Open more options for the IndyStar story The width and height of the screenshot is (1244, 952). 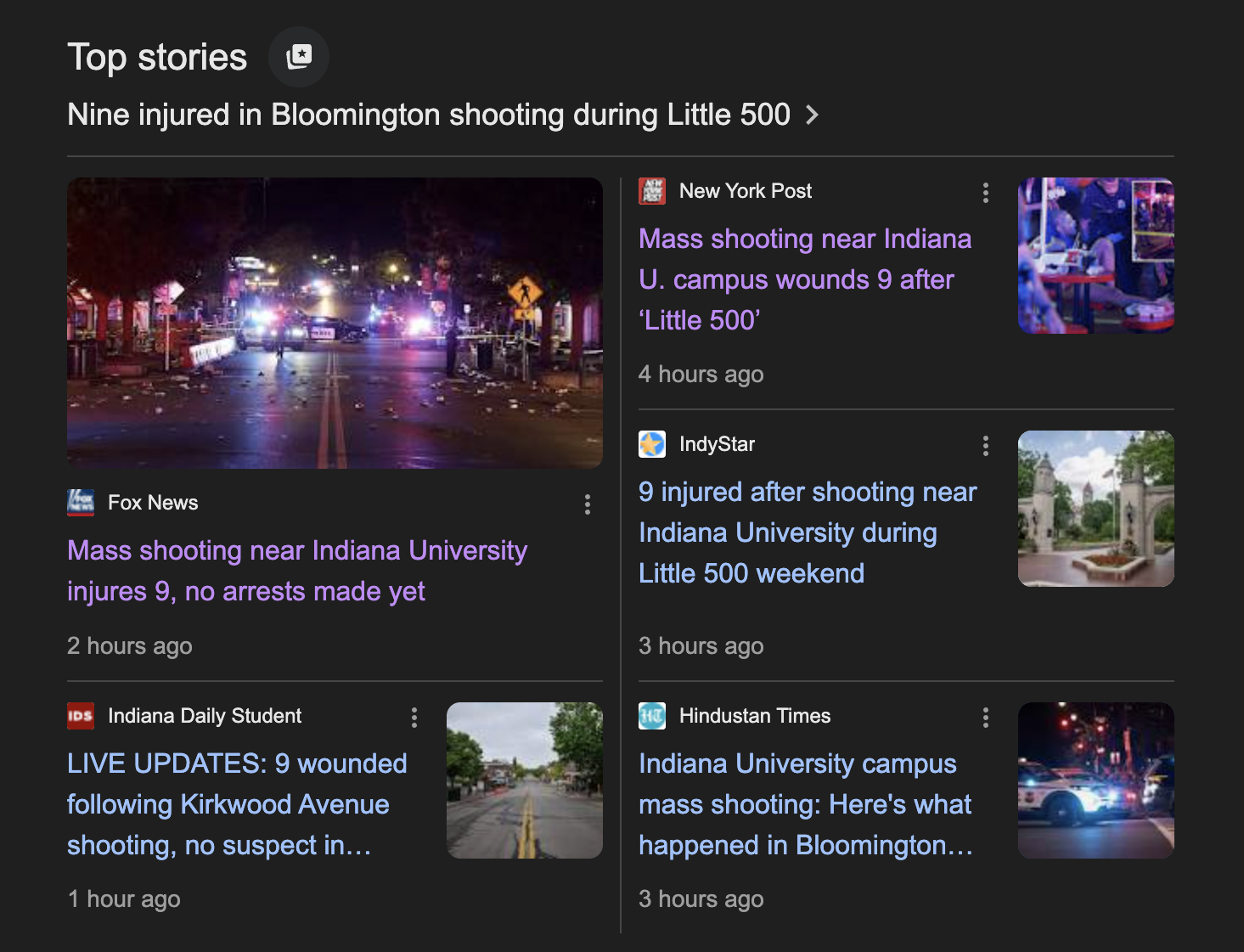(986, 446)
